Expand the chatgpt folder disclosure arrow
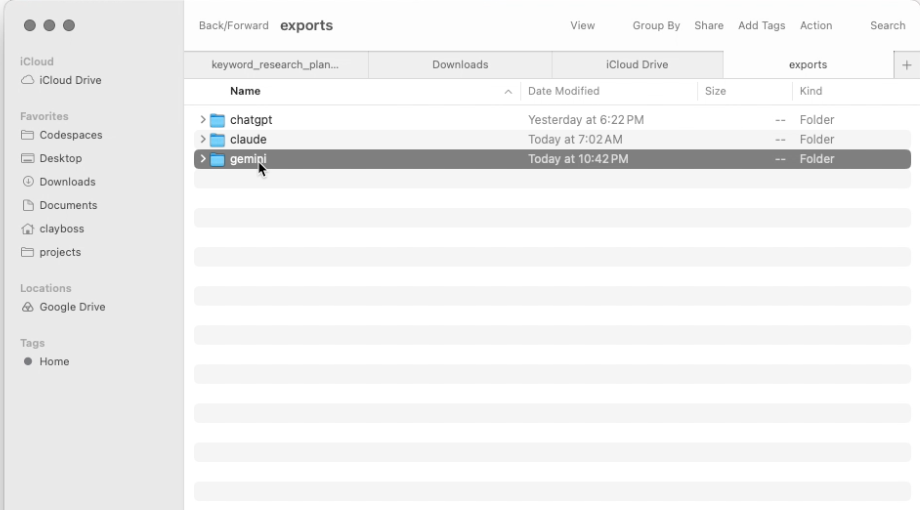920x510 pixels. tap(202, 120)
